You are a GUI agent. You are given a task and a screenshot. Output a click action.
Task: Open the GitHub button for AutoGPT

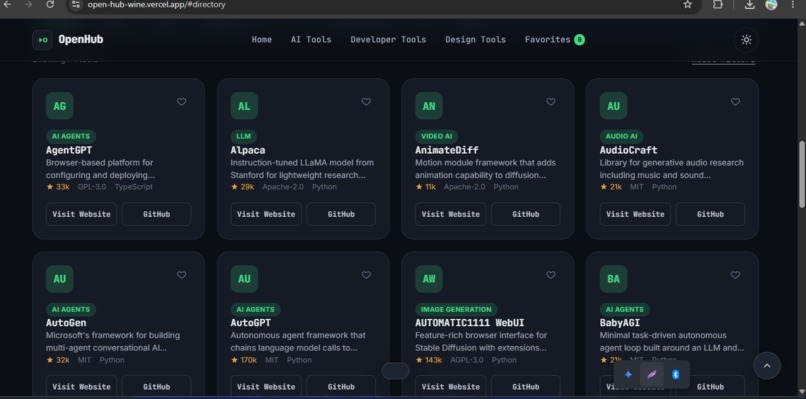coord(341,387)
